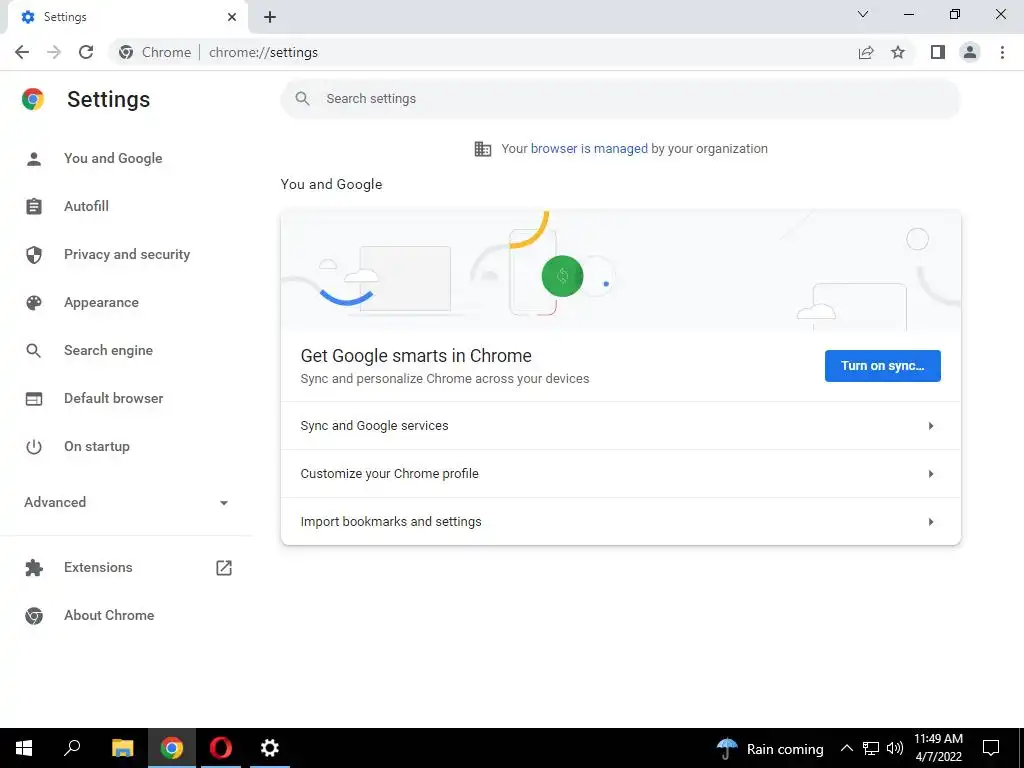Open About Chrome page
This screenshot has height=768, width=1024.
pos(109,616)
